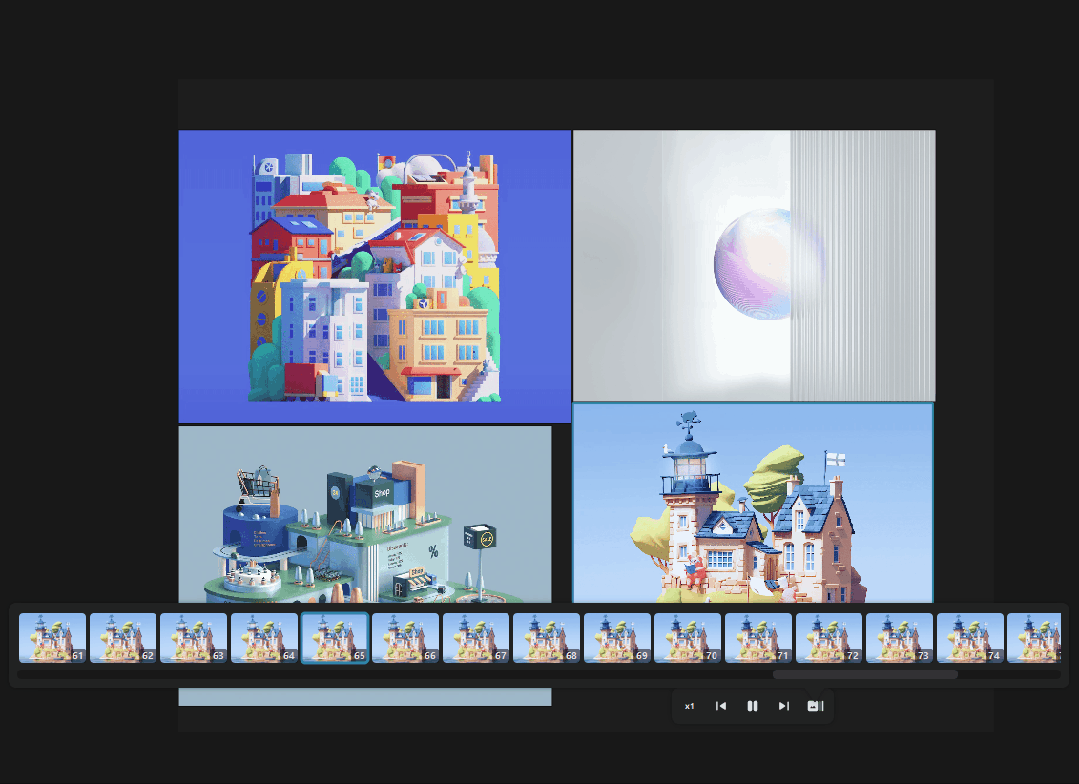Select the colorful city buildings image
Image resolution: width=1079 pixels, height=784 pixels.
click(x=374, y=276)
